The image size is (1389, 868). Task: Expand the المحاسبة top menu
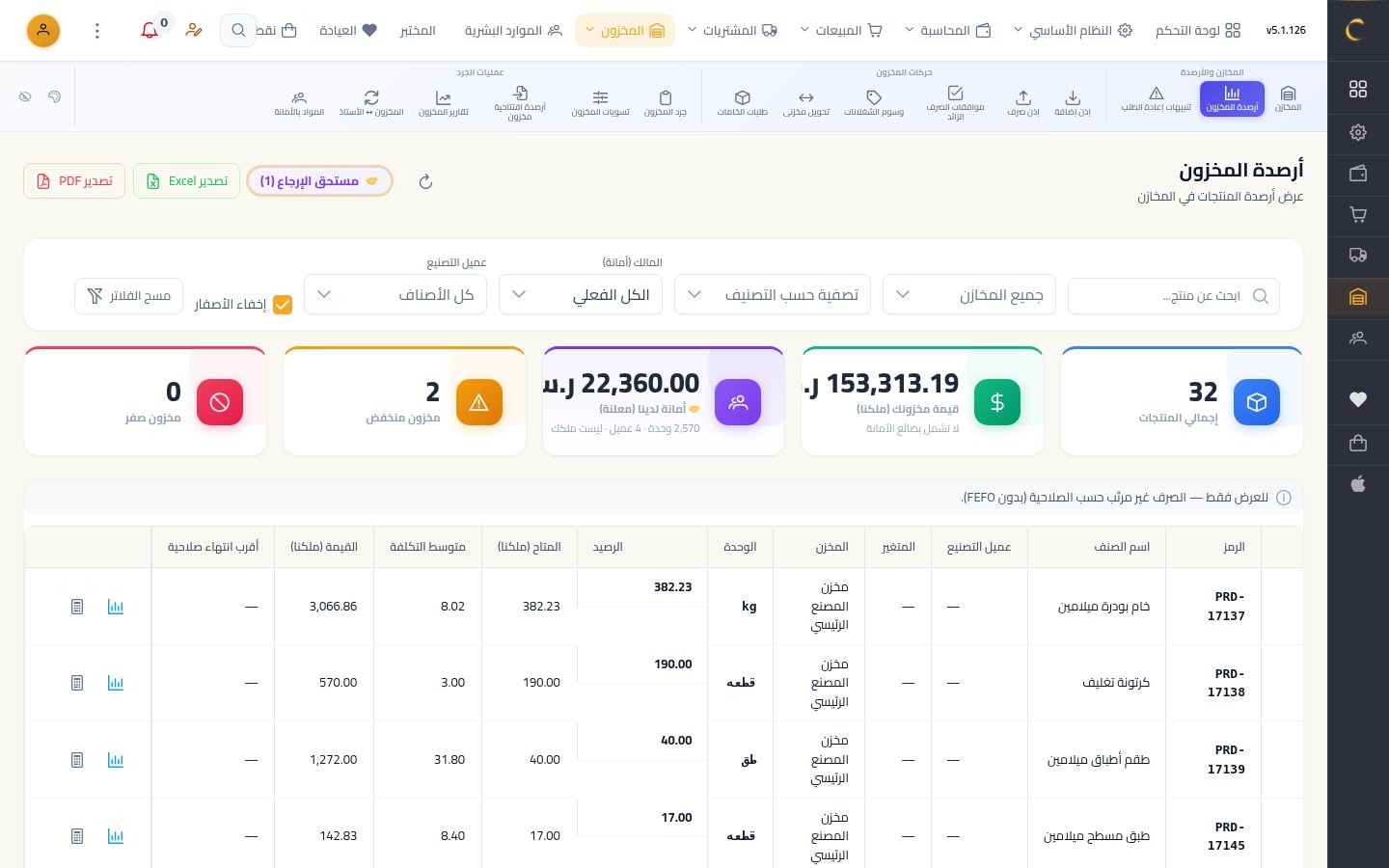(x=948, y=31)
